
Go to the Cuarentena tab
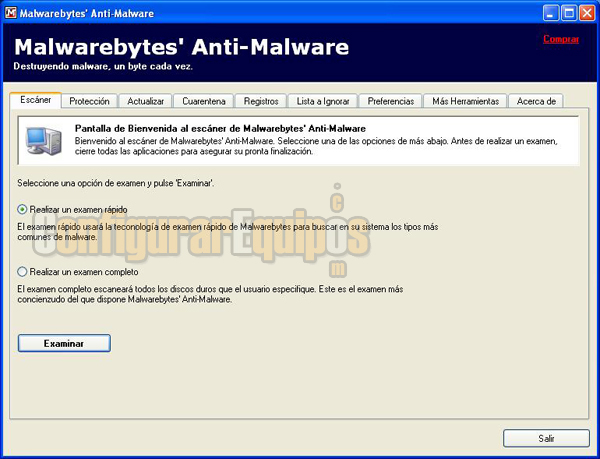click(x=204, y=101)
